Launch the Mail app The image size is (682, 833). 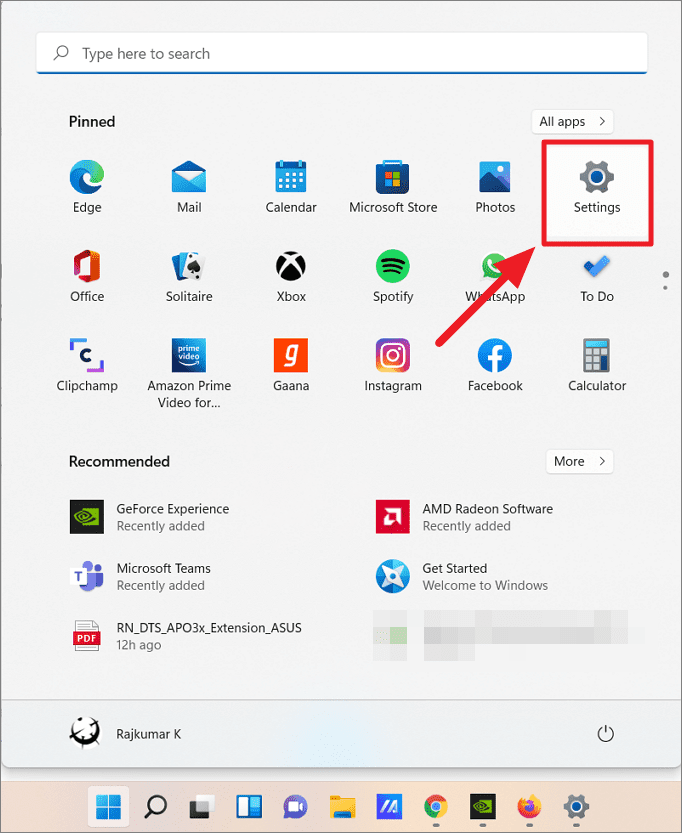coord(189,187)
